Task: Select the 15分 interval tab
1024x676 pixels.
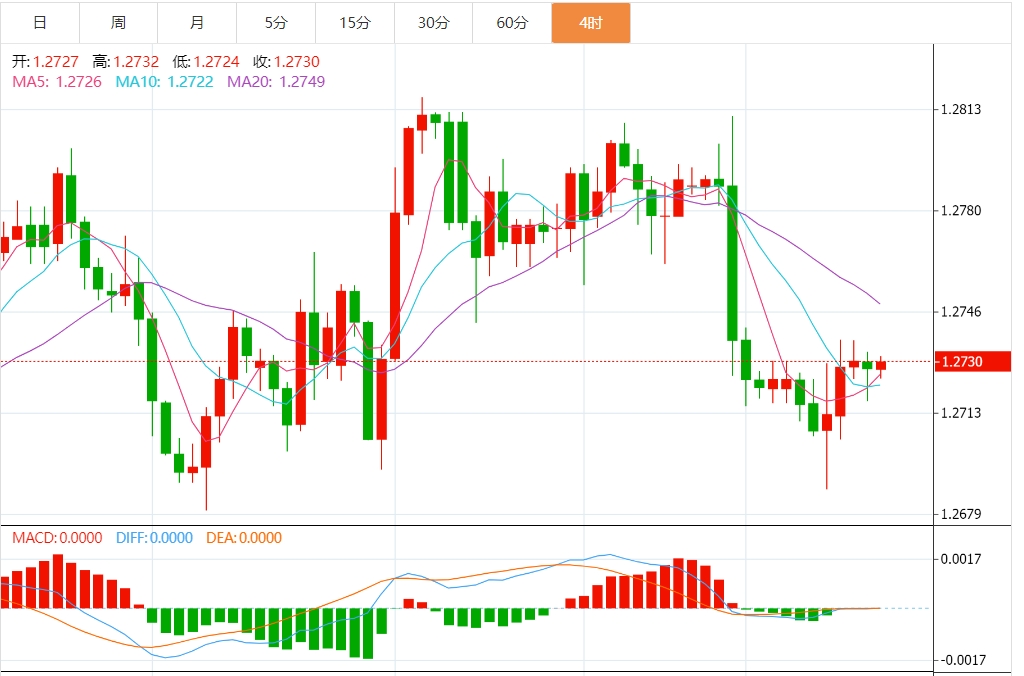Action: tap(355, 23)
